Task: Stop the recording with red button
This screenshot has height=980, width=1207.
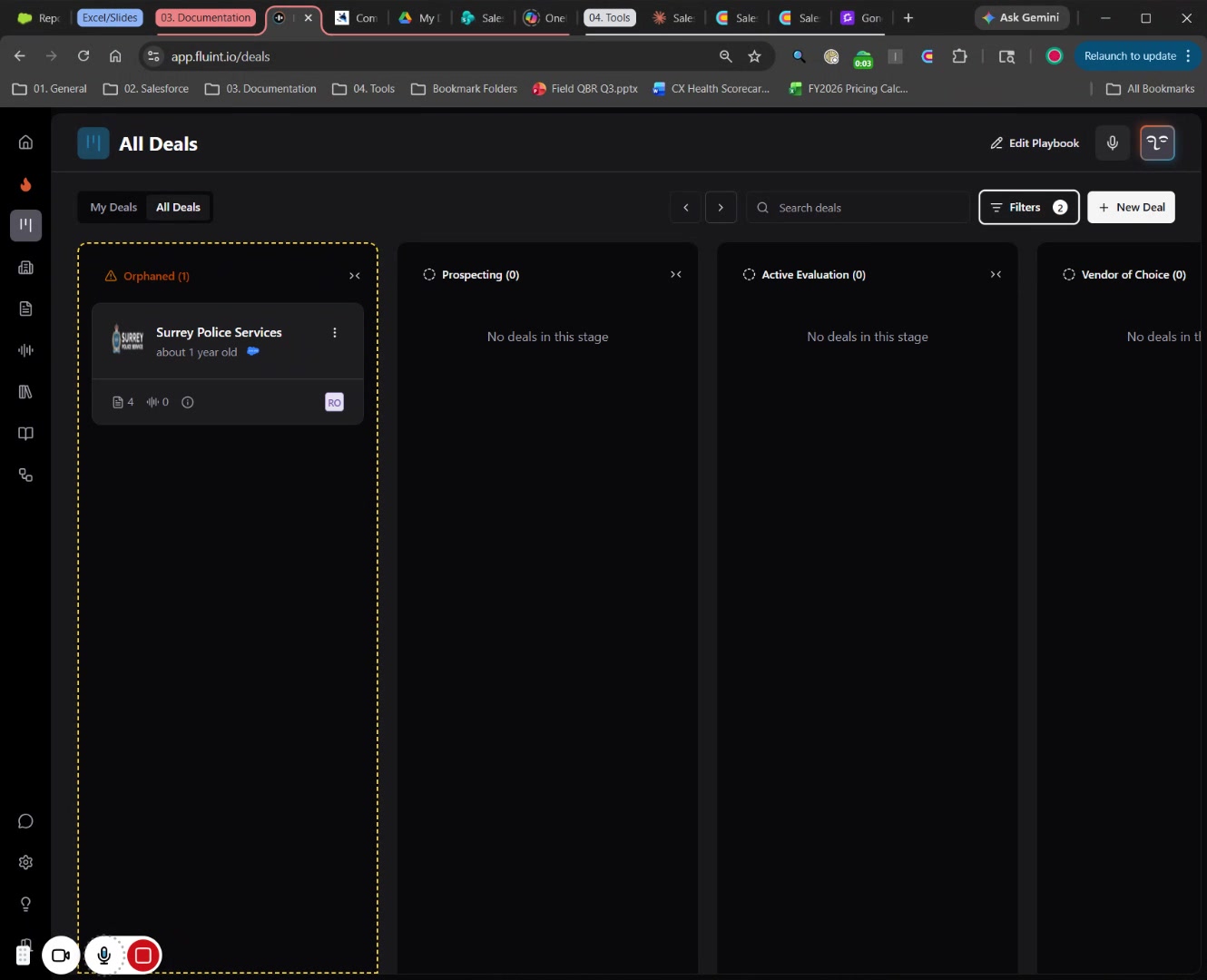Action: [x=143, y=955]
